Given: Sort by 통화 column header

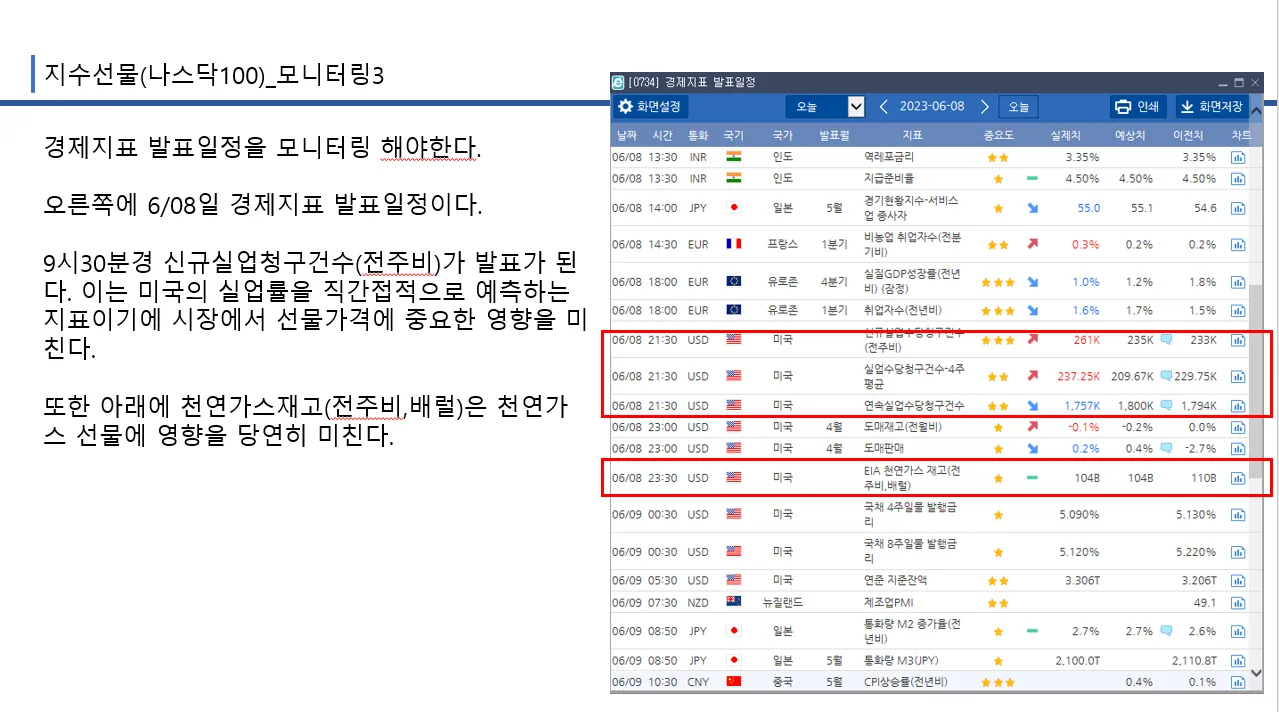Looking at the screenshot, I should 698,134.
